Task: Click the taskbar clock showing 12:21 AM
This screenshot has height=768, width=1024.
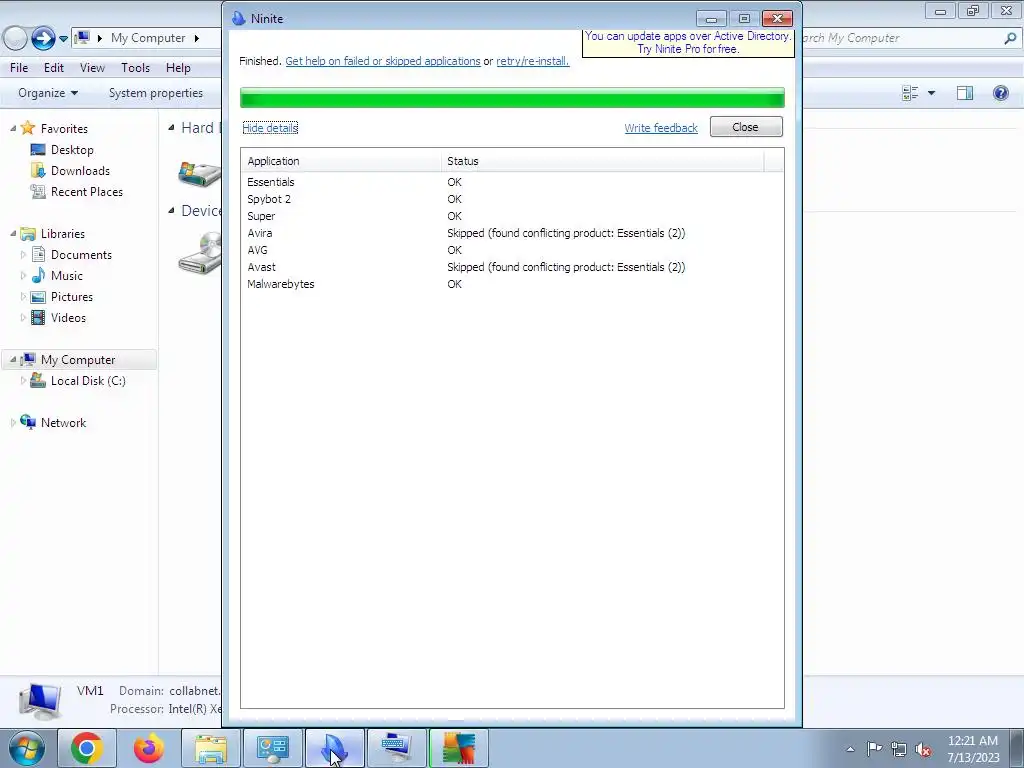Action: click(973, 749)
